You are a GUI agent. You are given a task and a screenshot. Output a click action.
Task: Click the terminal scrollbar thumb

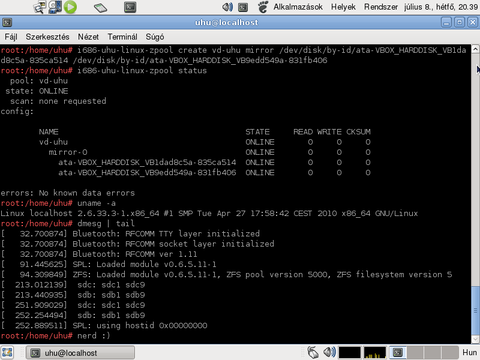point(476,310)
